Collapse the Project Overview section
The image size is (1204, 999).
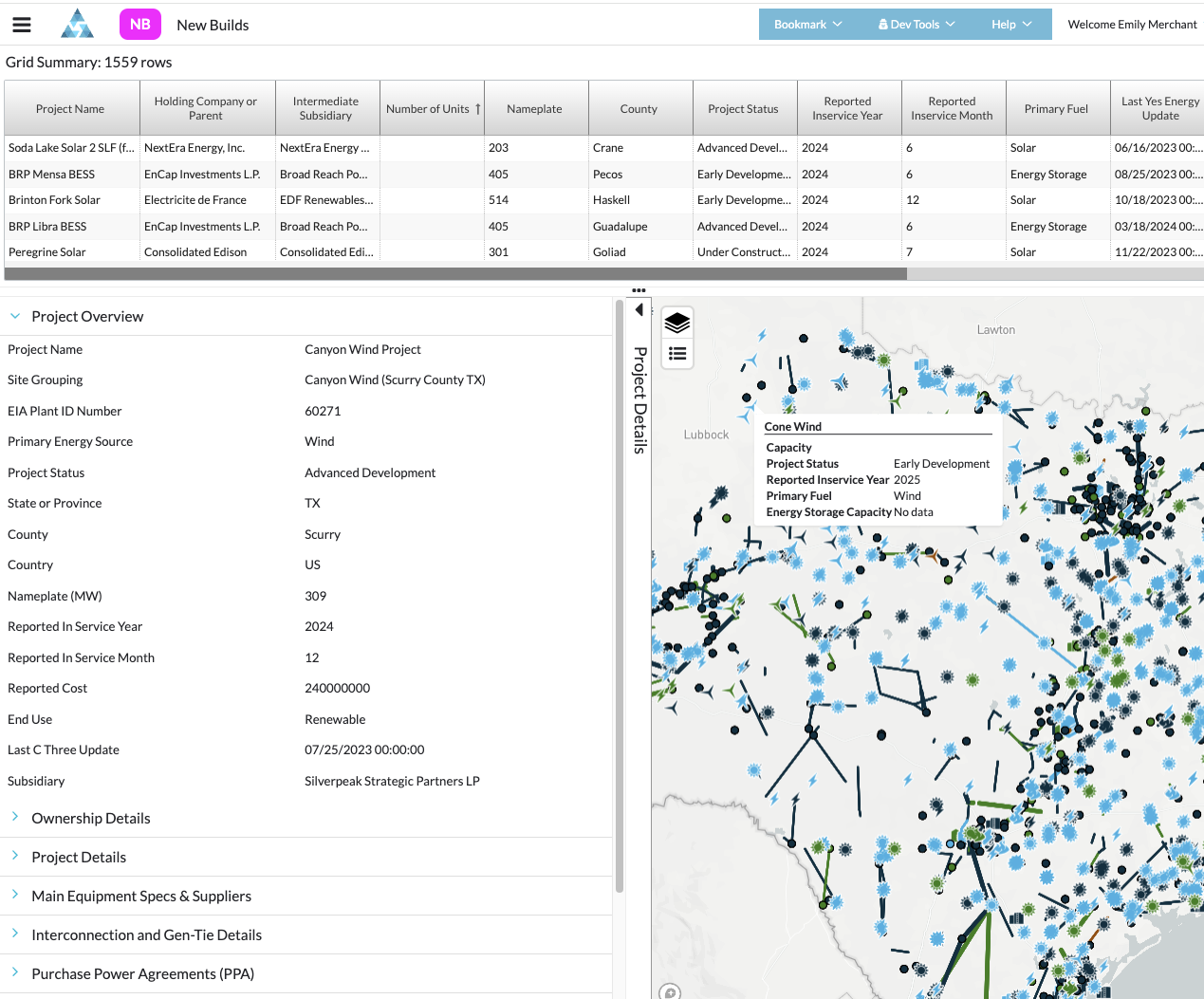14,315
